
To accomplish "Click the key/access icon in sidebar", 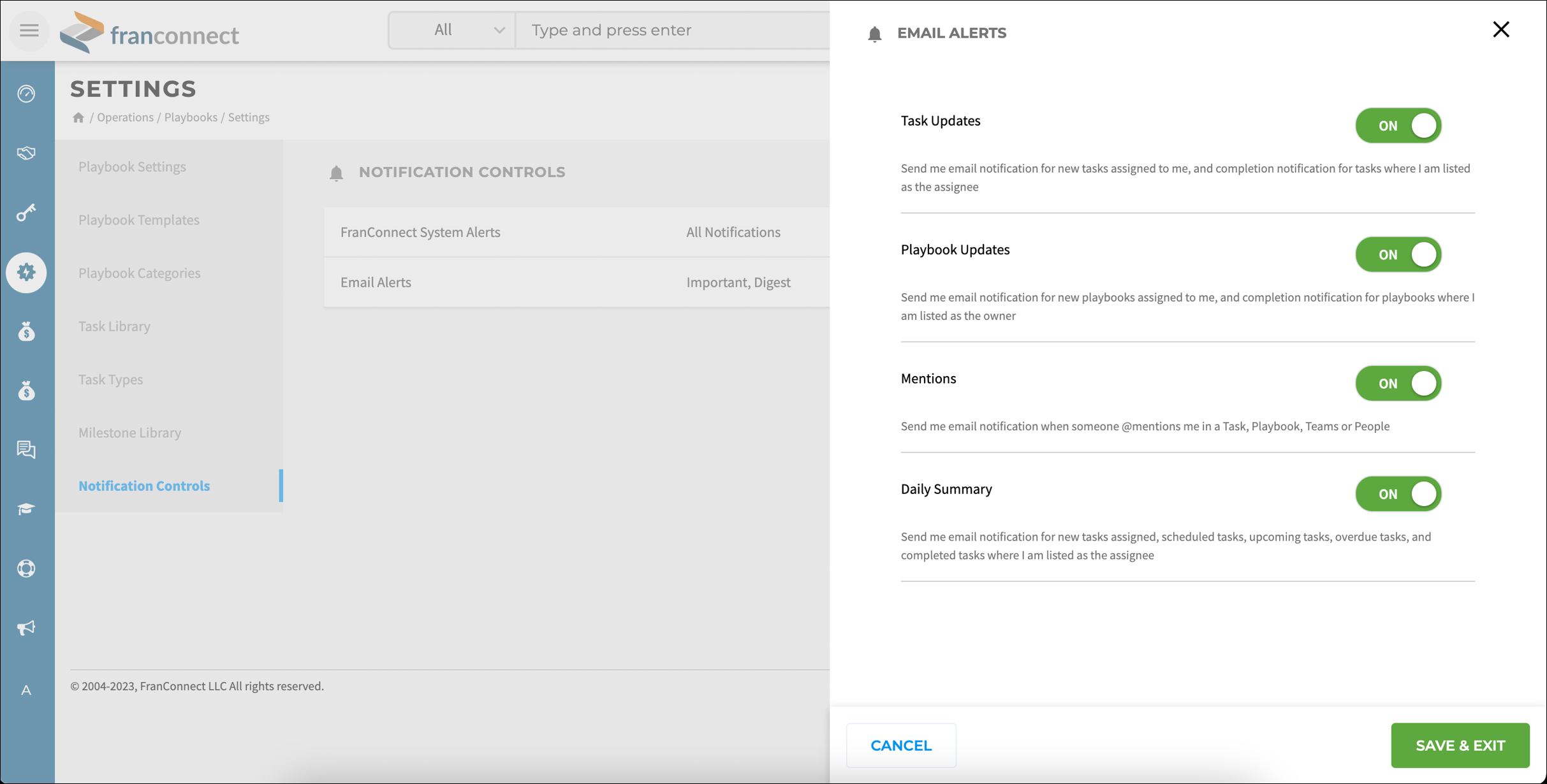I will pyautogui.click(x=27, y=212).
